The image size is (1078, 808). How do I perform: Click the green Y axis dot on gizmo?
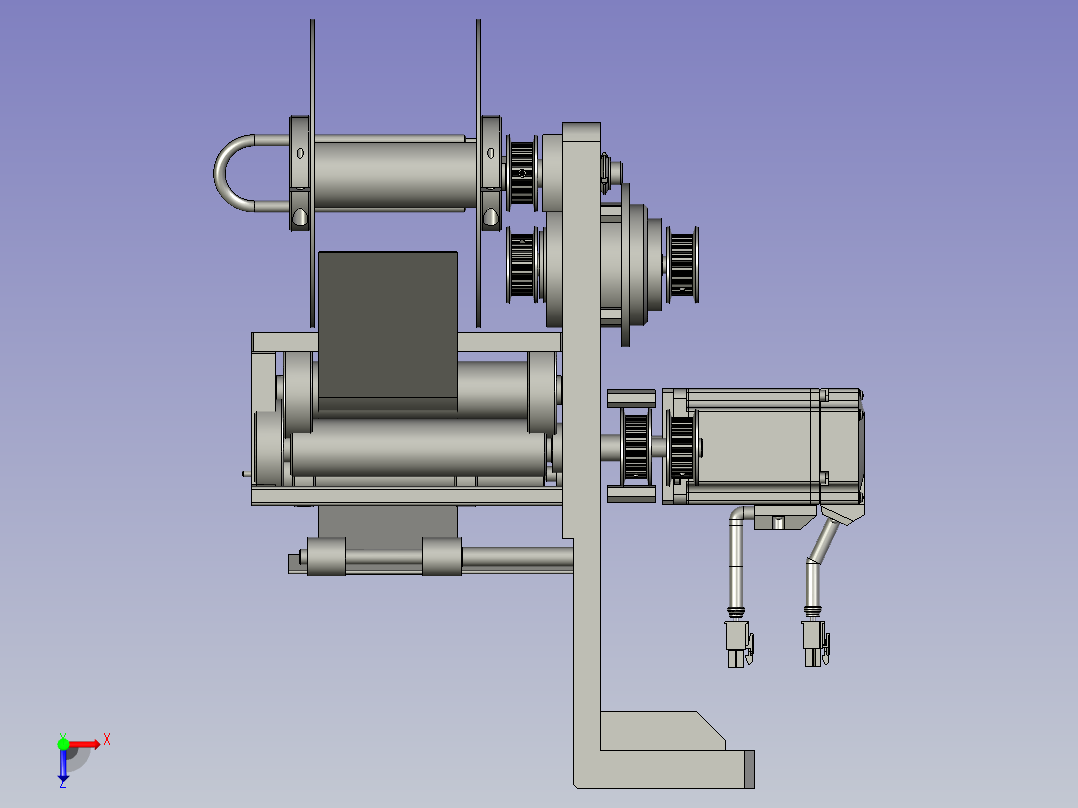(x=63, y=744)
